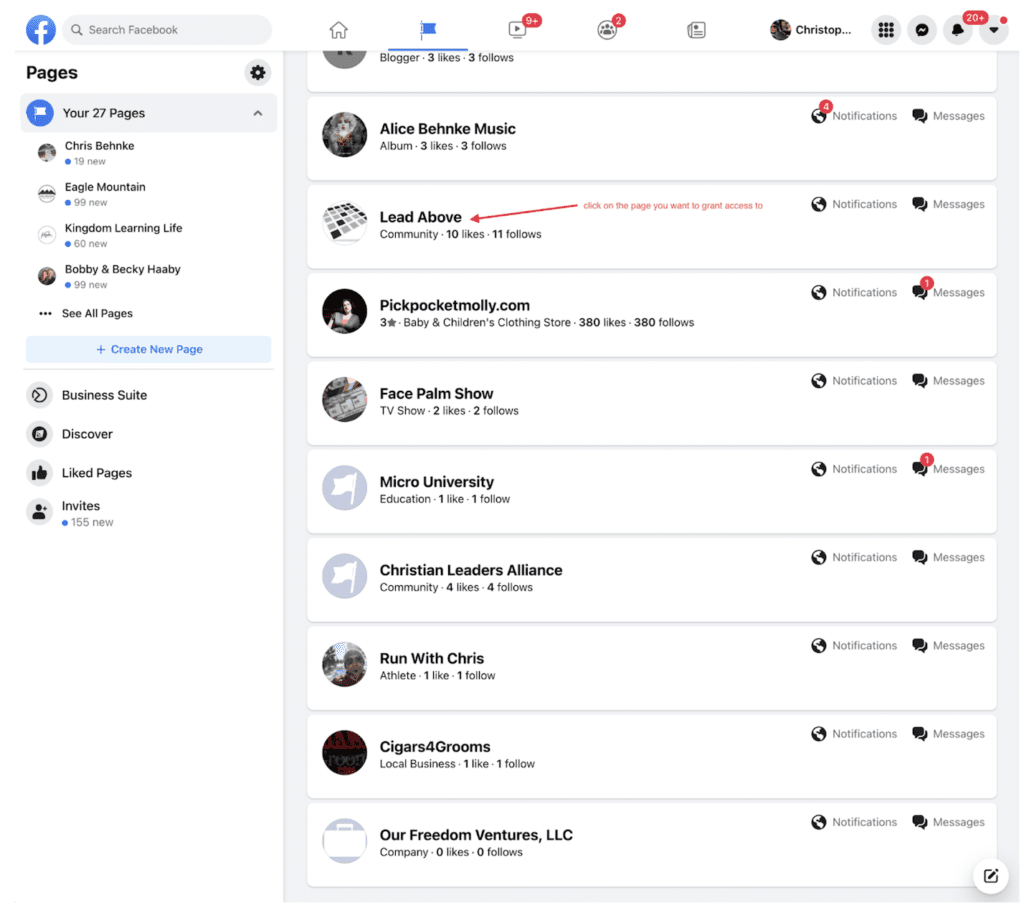Open Alice Behnke Music Messages
Image resolution: width=1024 pixels, height=905 pixels.
(x=948, y=116)
